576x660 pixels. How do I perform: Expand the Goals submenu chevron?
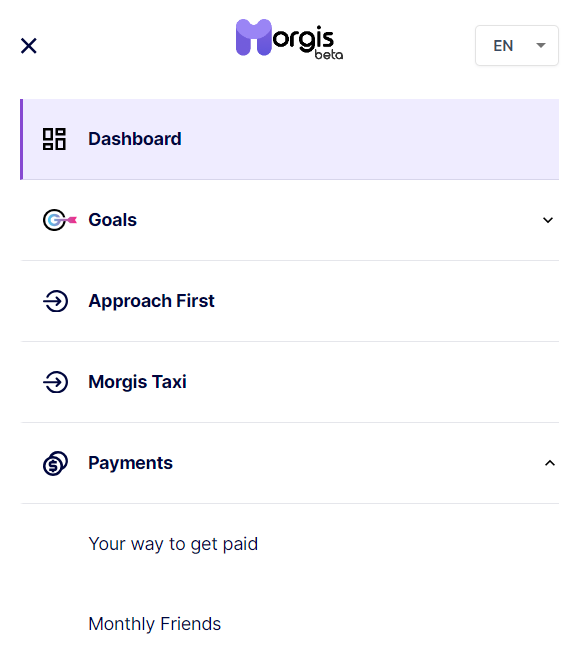click(x=548, y=220)
